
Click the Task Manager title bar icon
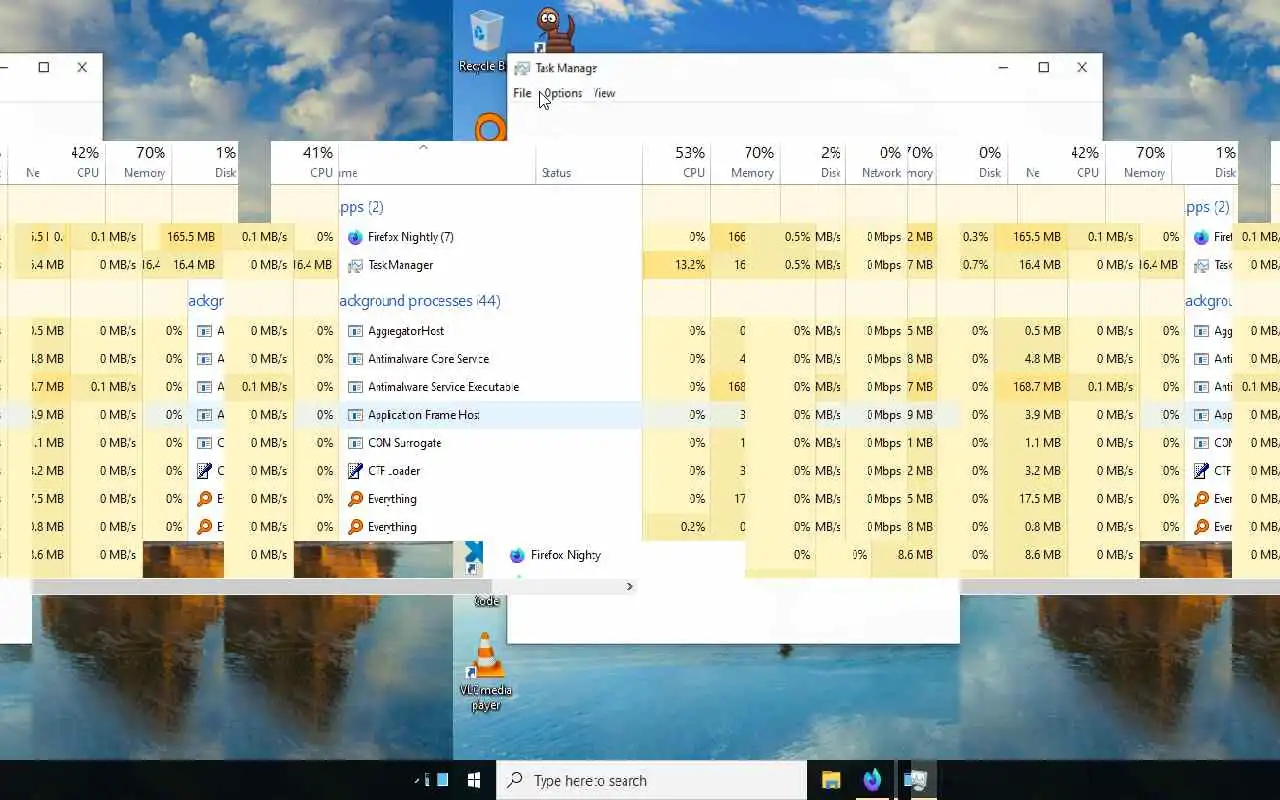point(521,68)
